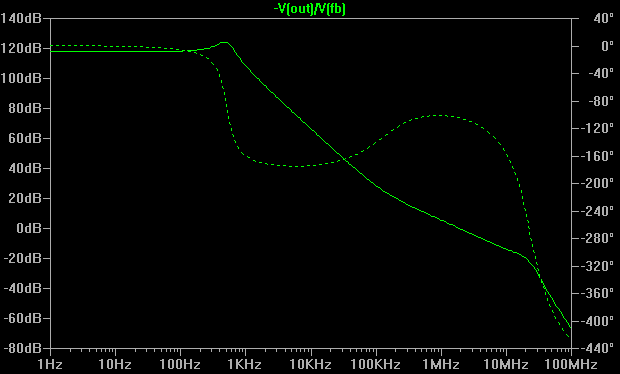Click the 40° phase axis label
The image size is (620, 374).
click(x=603, y=18)
